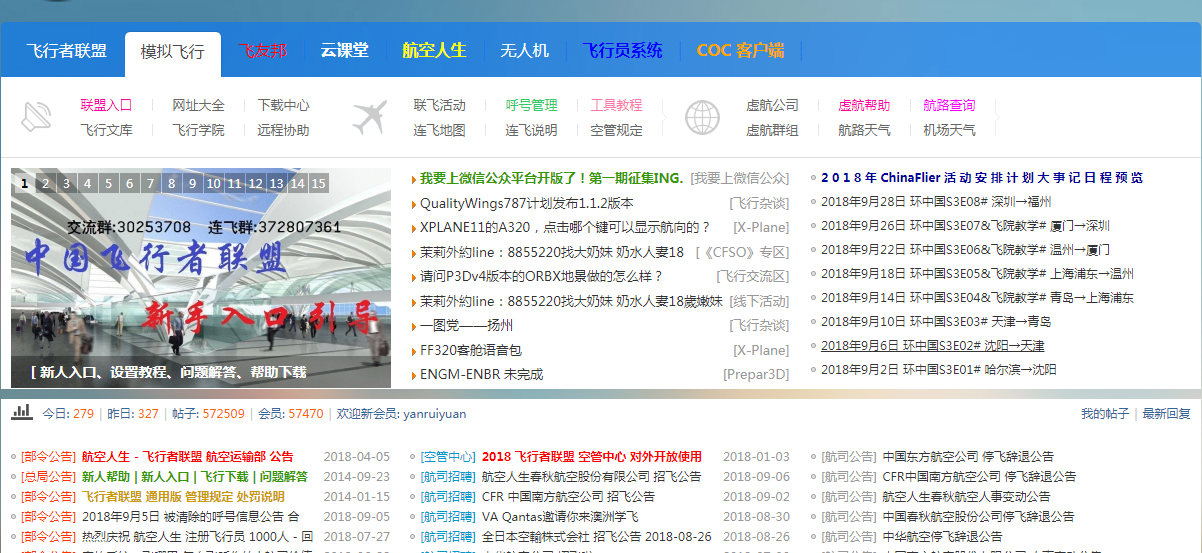This screenshot has height=553, width=1202.
Task: Select slide 1 in the banner carousel
Action: point(23,184)
